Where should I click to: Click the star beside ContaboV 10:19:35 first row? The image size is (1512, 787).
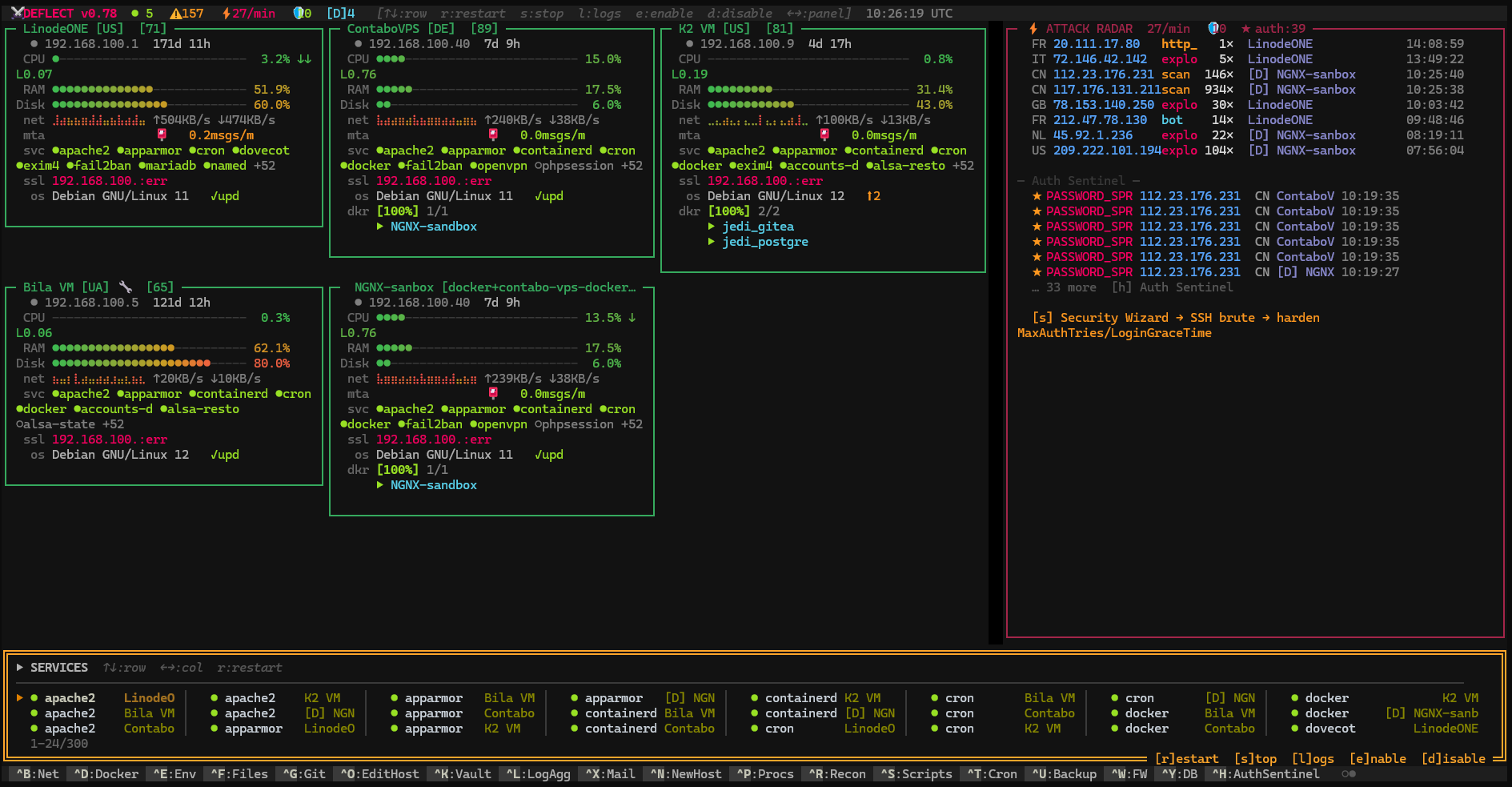[1037, 196]
